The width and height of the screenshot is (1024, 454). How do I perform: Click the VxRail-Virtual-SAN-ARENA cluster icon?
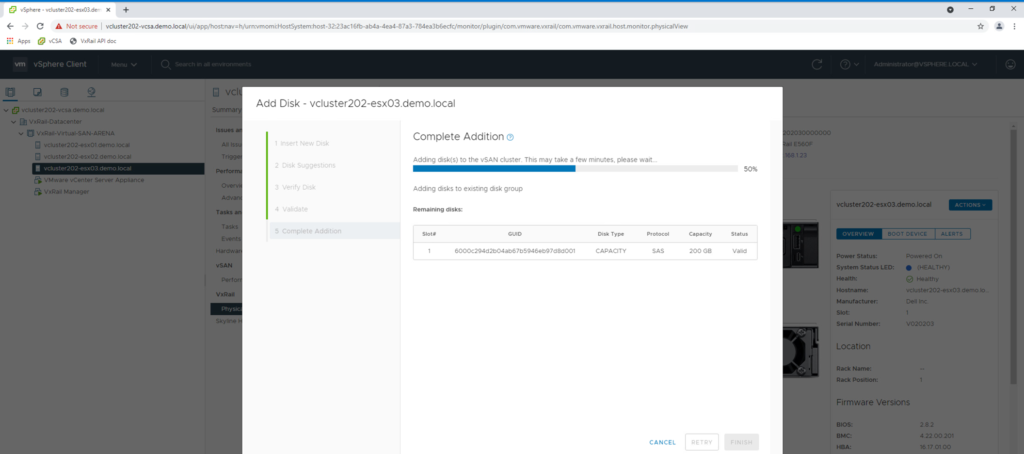(x=31, y=133)
